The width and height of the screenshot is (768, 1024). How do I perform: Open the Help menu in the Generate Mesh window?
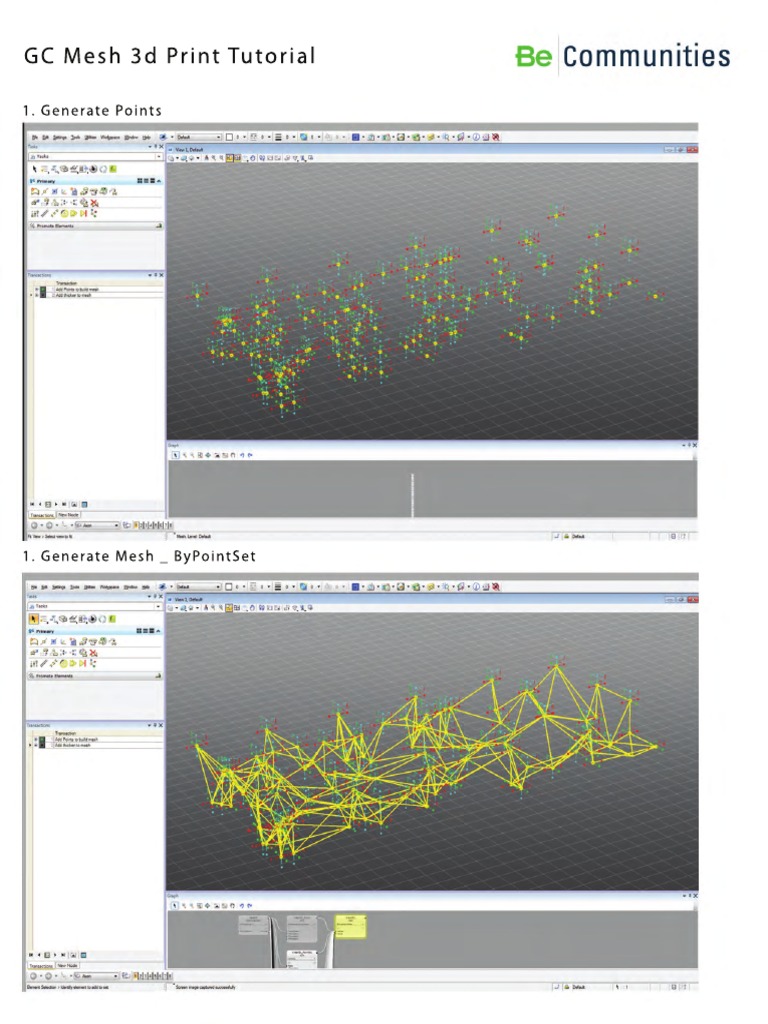pyautogui.click(x=146, y=587)
